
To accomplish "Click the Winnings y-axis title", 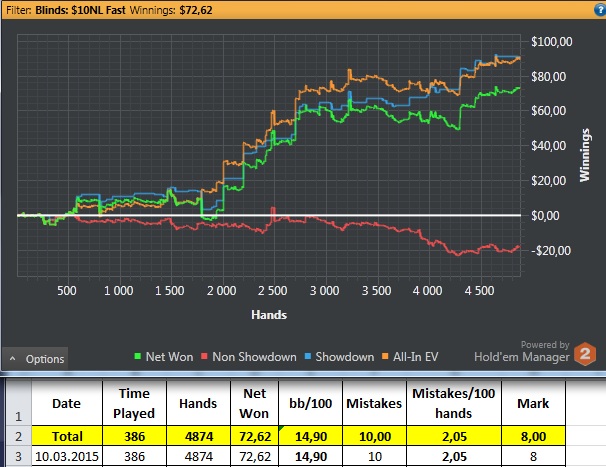I will 585,155.
